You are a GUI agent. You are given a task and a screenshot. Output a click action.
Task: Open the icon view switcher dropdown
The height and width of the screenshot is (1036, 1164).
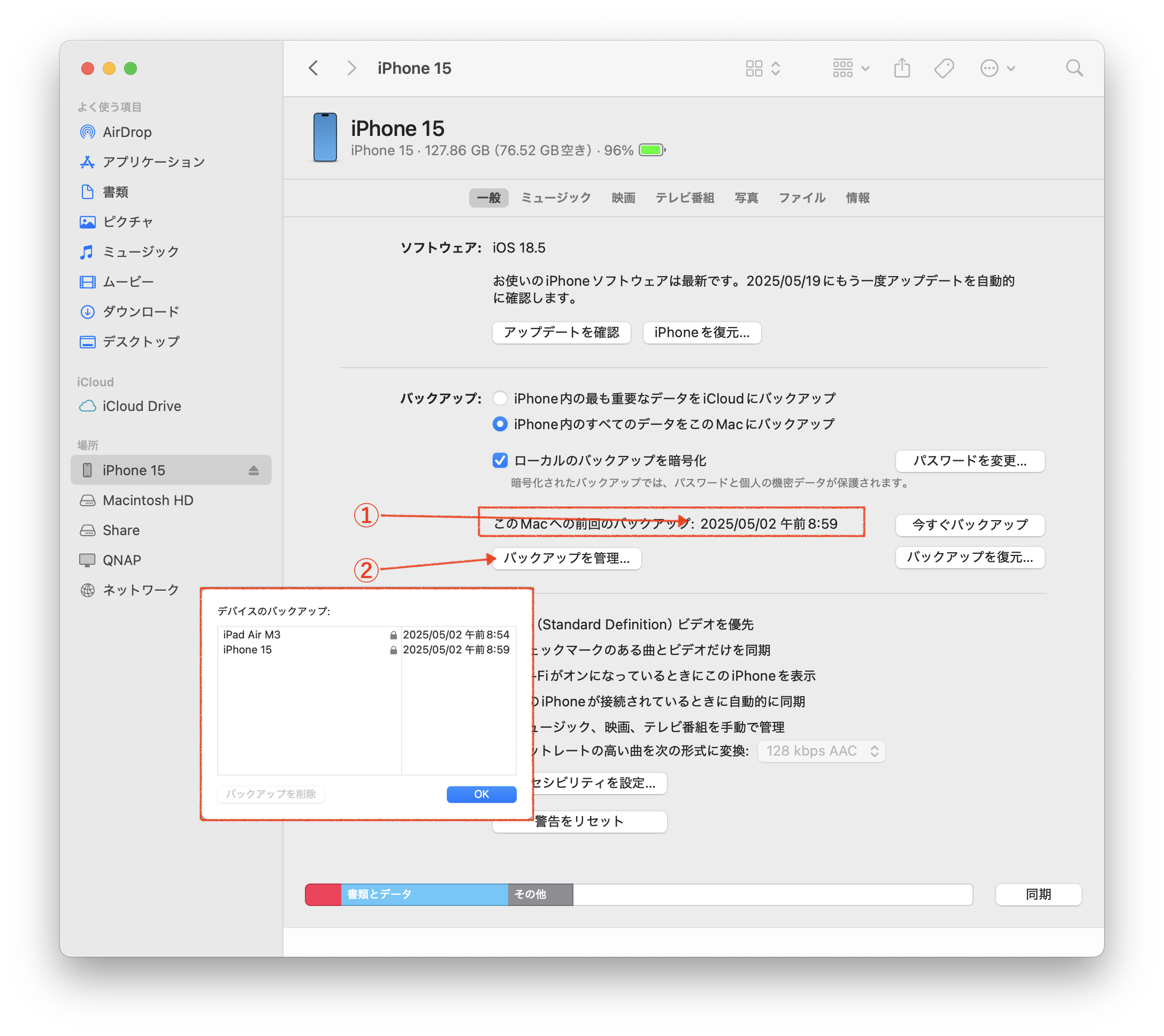click(x=762, y=68)
